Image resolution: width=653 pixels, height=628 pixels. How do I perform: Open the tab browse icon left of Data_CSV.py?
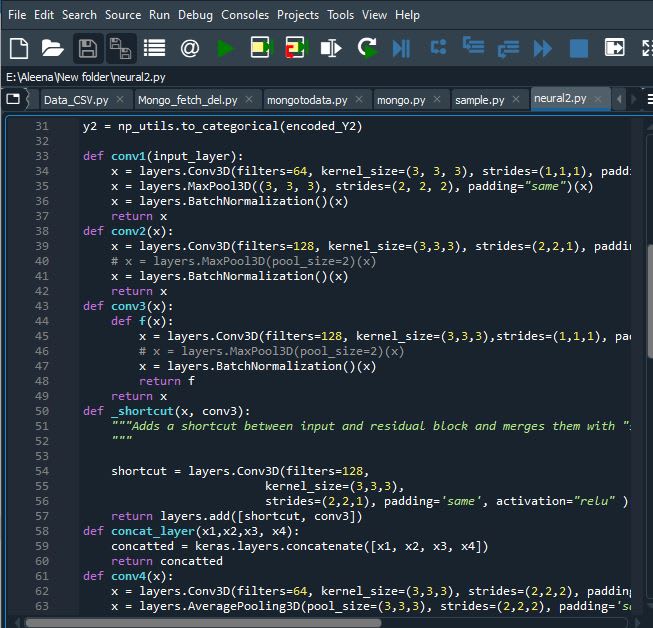[x=13, y=99]
